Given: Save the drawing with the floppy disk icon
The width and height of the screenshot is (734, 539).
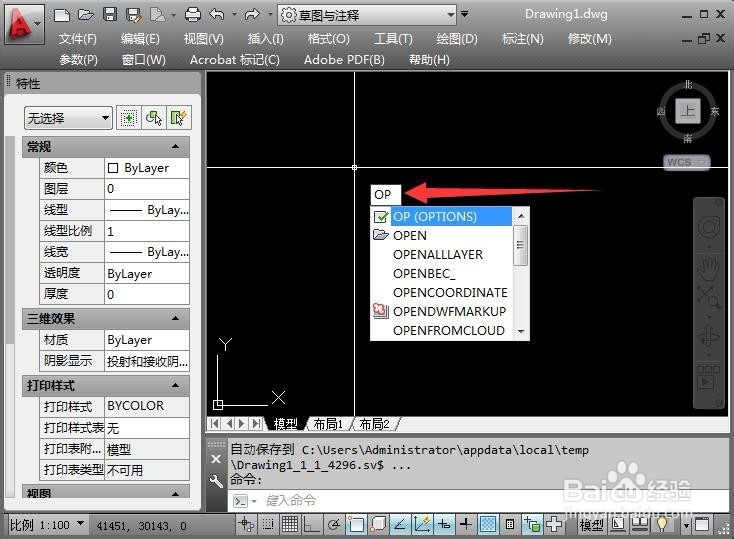Looking at the screenshot, I should tap(110, 15).
